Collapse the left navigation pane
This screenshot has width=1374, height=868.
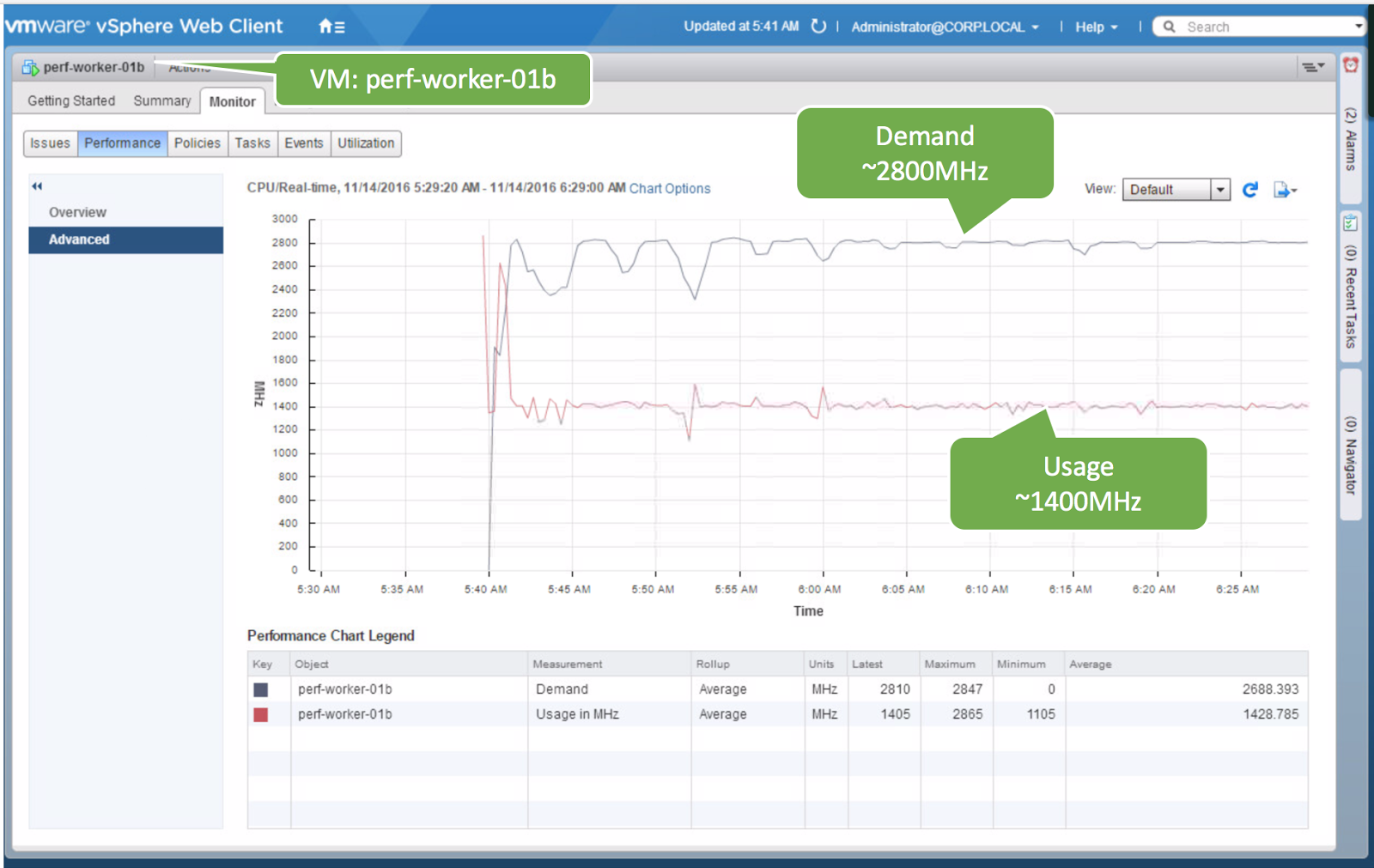(x=36, y=185)
